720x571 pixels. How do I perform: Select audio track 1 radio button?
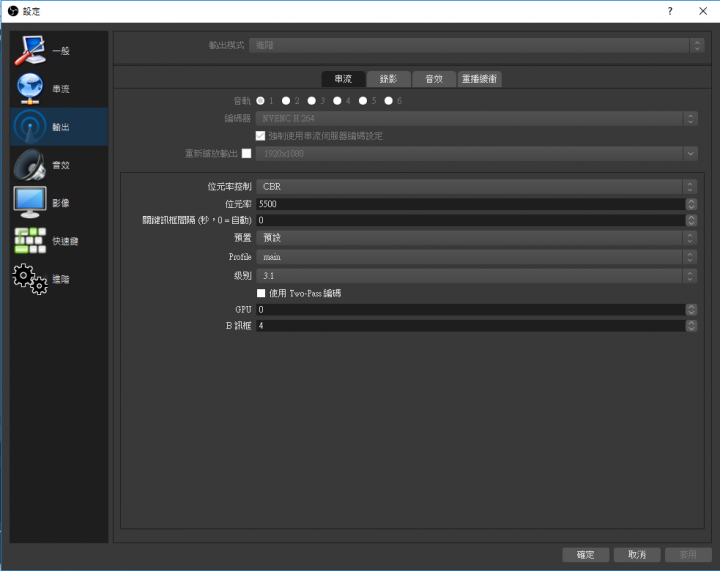[x=260, y=101]
